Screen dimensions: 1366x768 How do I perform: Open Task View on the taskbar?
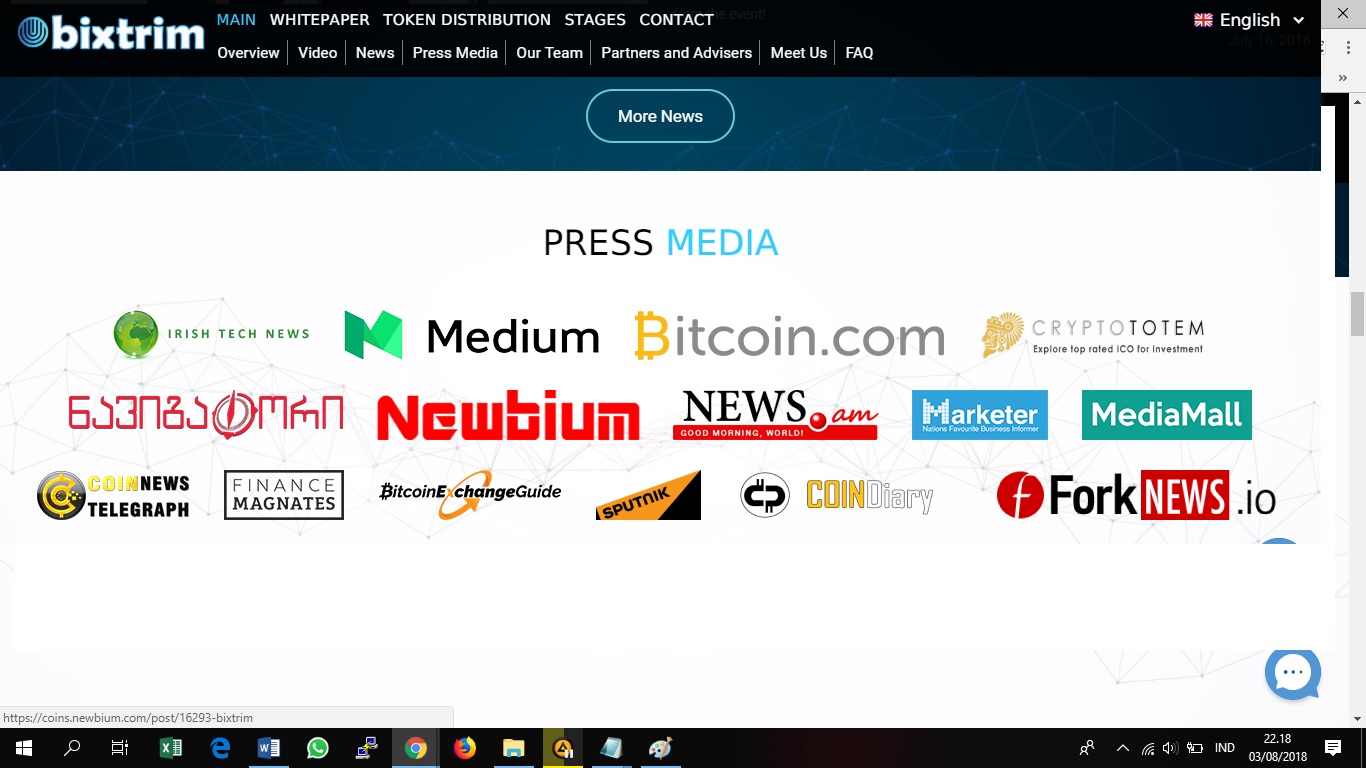[x=120, y=748]
